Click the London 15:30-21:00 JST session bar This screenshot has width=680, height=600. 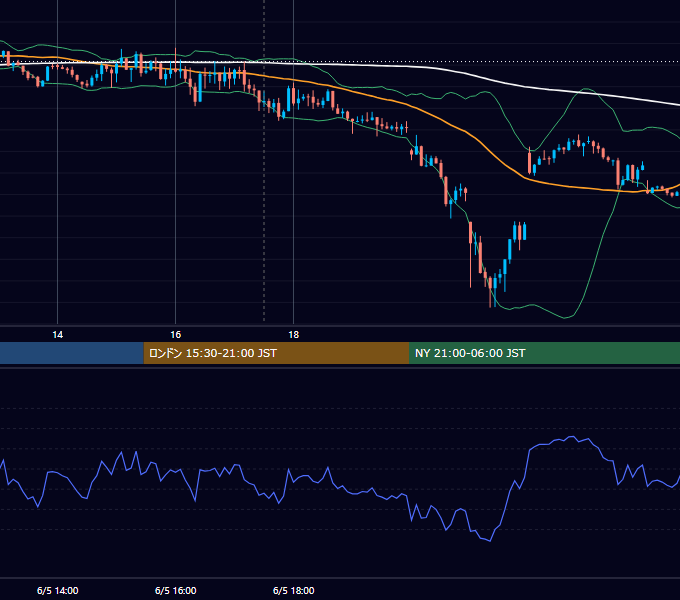coord(276,353)
